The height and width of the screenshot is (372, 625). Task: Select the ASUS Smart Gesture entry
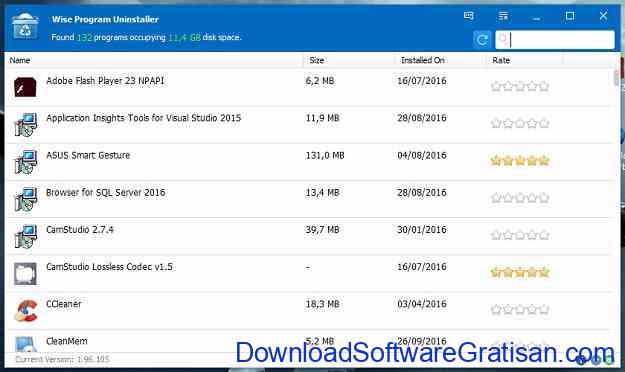tap(88, 155)
